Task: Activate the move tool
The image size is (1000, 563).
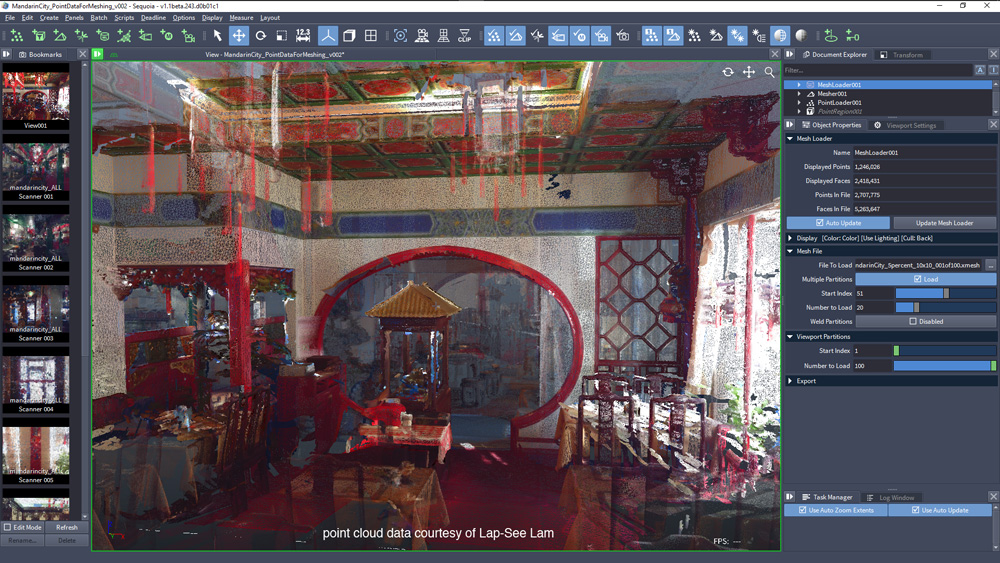Action: coord(239,36)
